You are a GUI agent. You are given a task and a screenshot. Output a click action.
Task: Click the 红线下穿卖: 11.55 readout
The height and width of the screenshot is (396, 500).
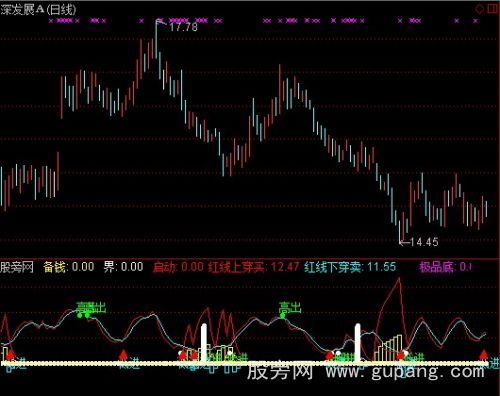point(350,267)
